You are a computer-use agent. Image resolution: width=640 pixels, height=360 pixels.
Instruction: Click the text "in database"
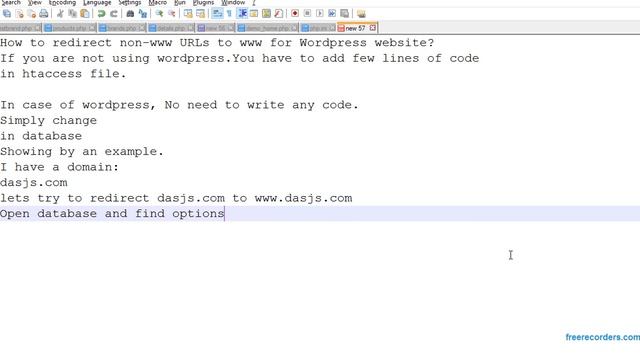pos(41,136)
